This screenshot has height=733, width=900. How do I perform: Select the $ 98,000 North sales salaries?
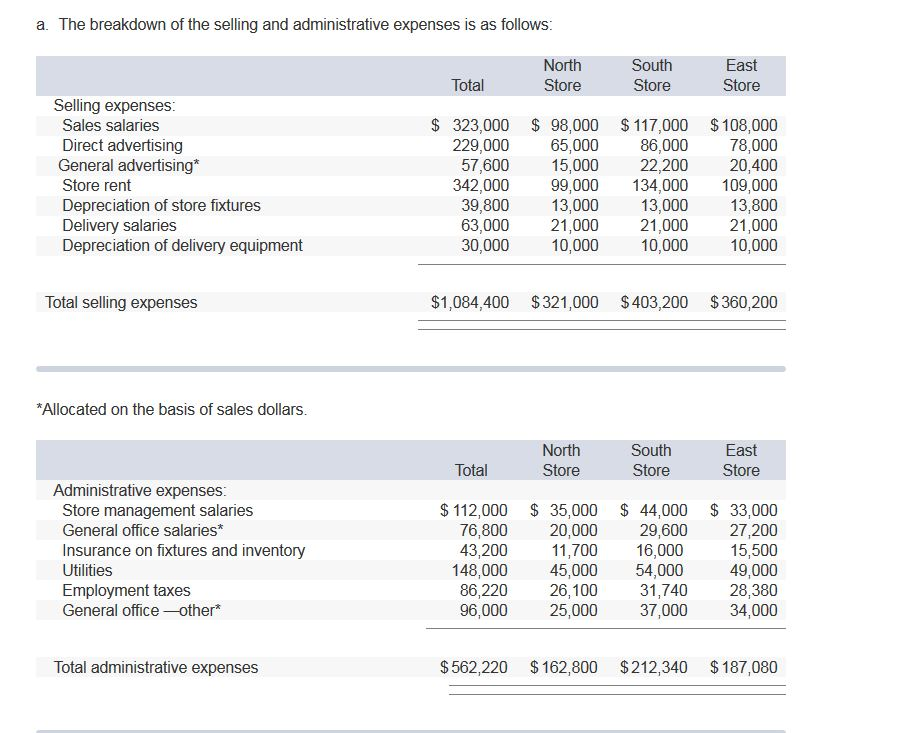[x=564, y=125]
